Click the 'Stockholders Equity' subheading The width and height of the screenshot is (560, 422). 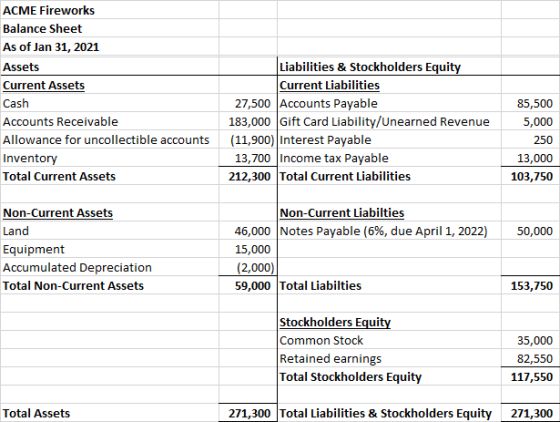point(335,322)
